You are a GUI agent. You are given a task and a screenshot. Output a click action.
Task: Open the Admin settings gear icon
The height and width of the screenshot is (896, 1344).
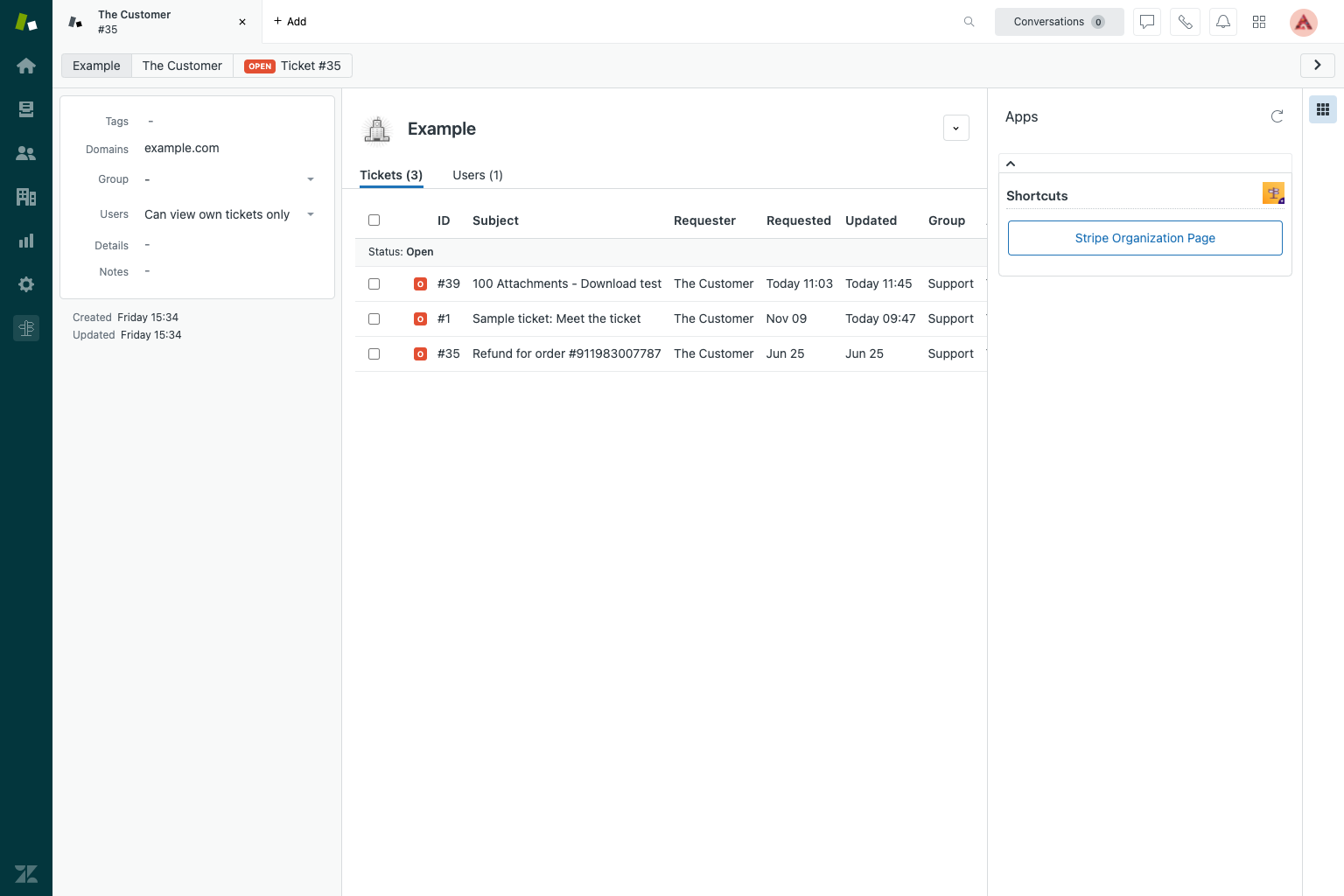pos(26,284)
